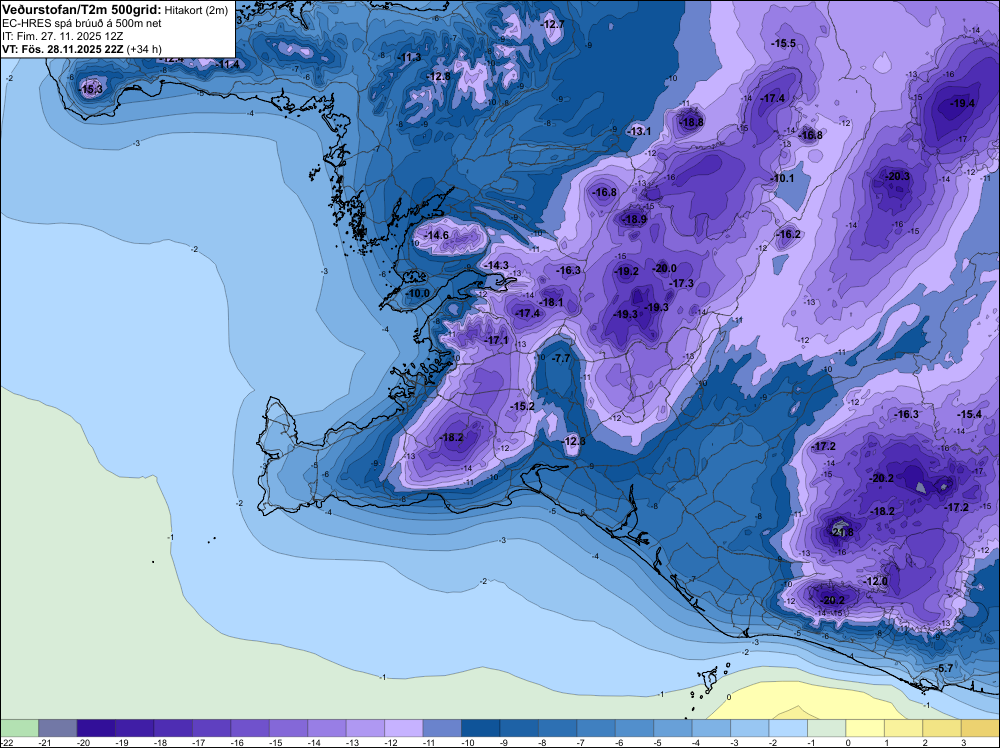Click the -18.9 temperature value
Screen dimensions: 1000x748
click(x=635, y=219)
